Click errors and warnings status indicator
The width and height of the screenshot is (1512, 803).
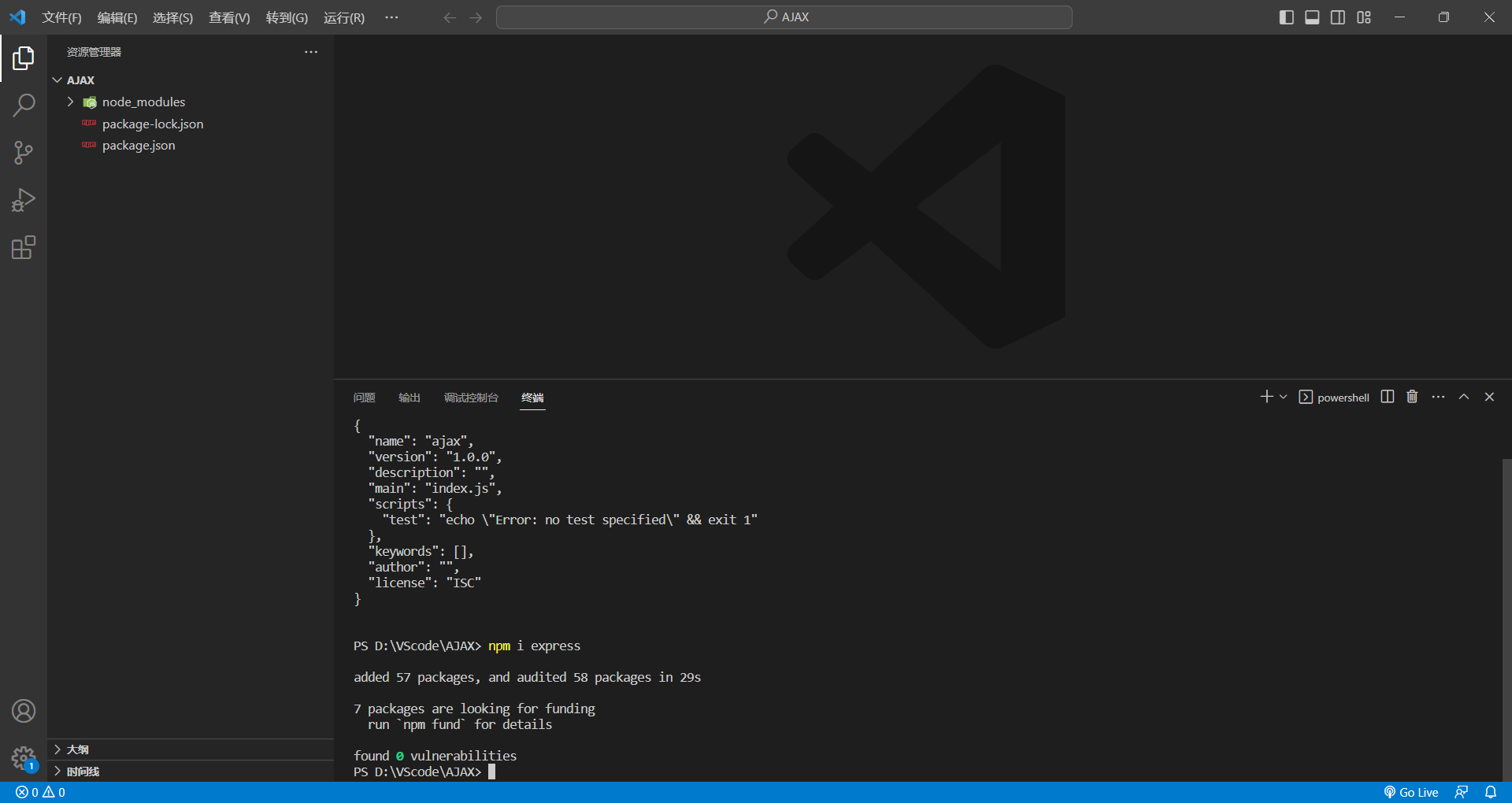coord(40,792)
